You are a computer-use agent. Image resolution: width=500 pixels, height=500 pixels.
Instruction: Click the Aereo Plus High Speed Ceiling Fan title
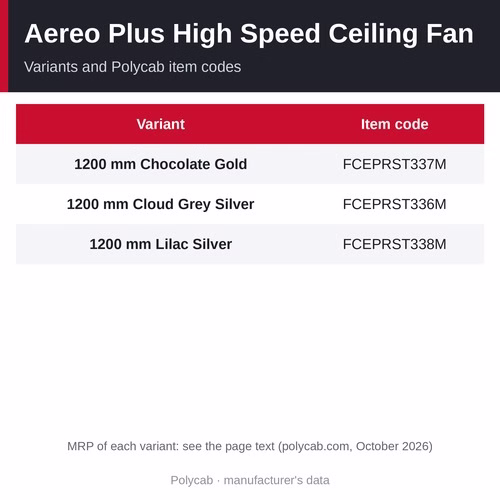tap(249, 34)
